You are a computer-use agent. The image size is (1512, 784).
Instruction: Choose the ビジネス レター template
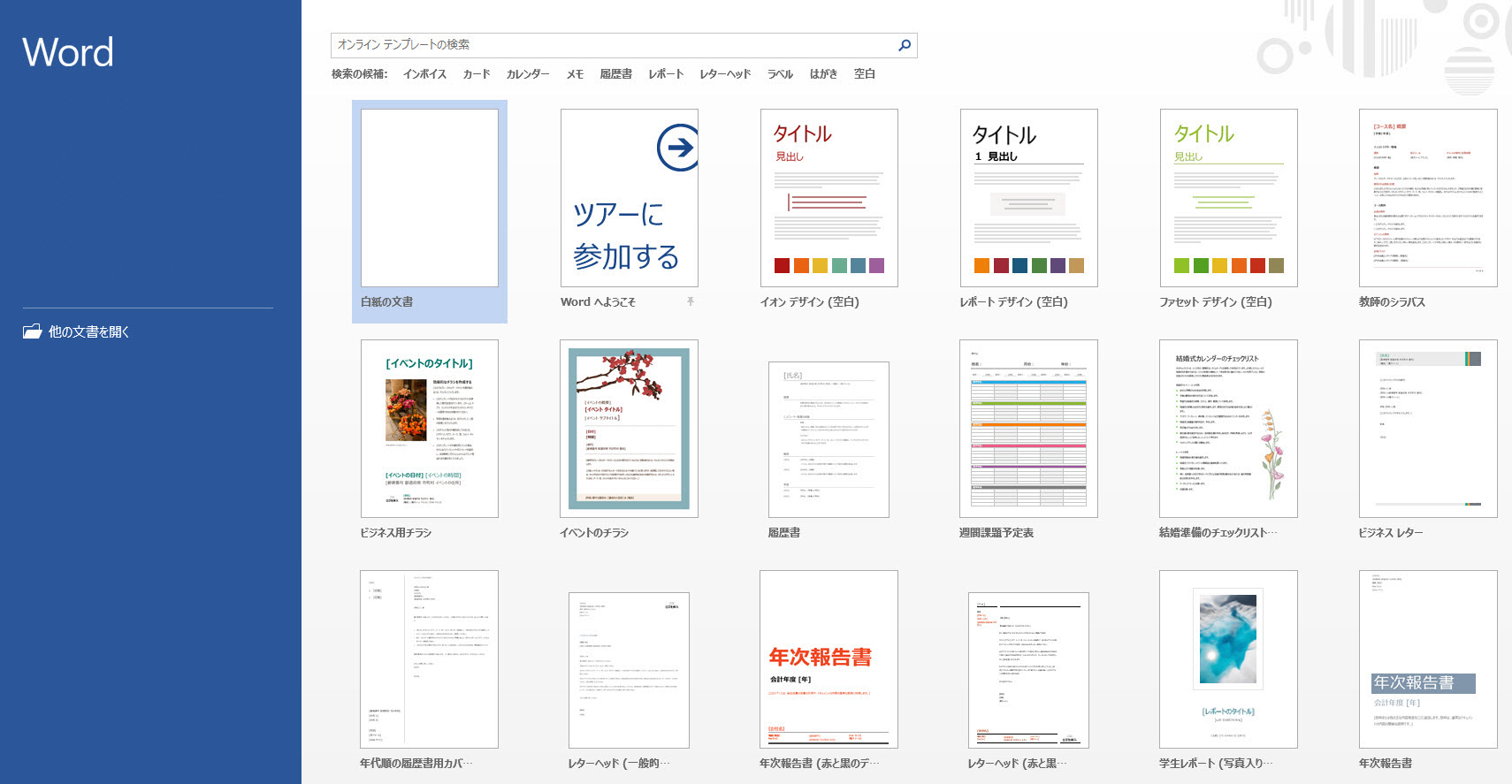pos(1428,429)
